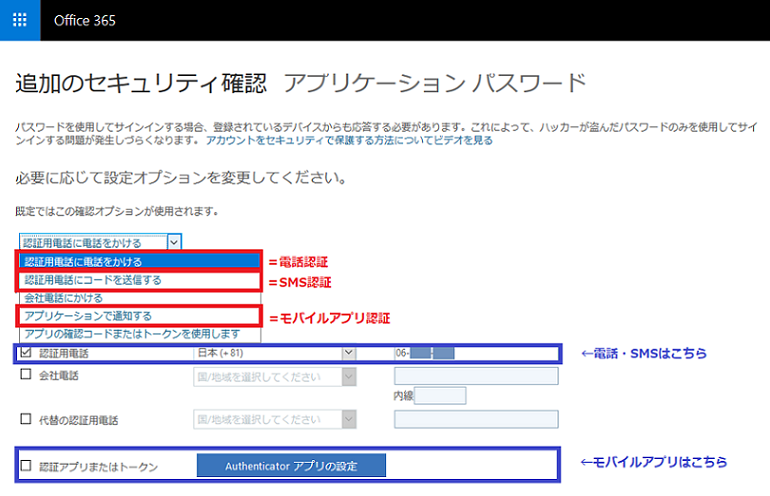Choose 会社電話にかける from list
Screen dimensions: 770x496
pyautogui.click(x=64, y=298)
